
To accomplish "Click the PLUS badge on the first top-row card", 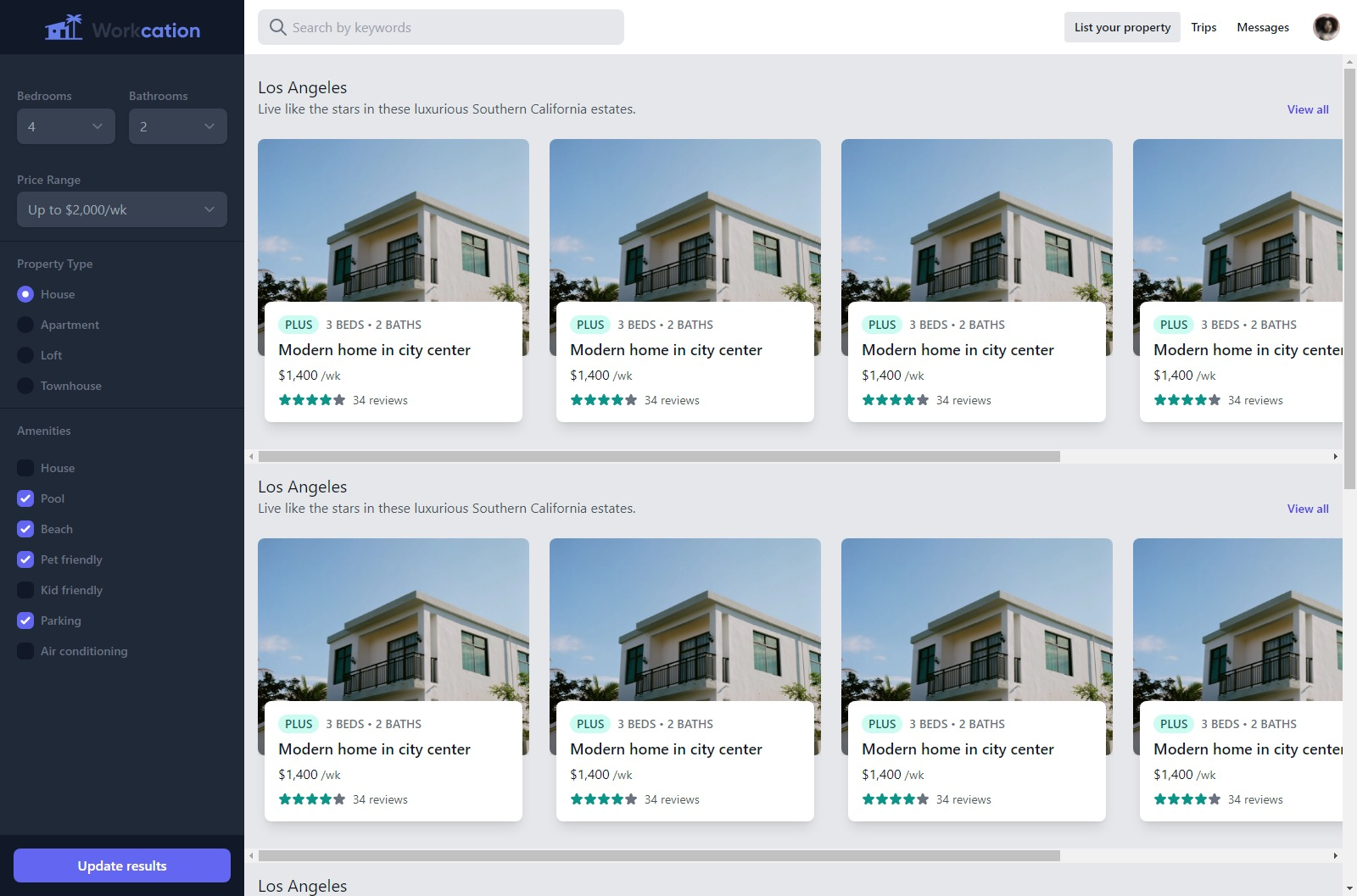I will pyautogui.click(x=299, y=325).
